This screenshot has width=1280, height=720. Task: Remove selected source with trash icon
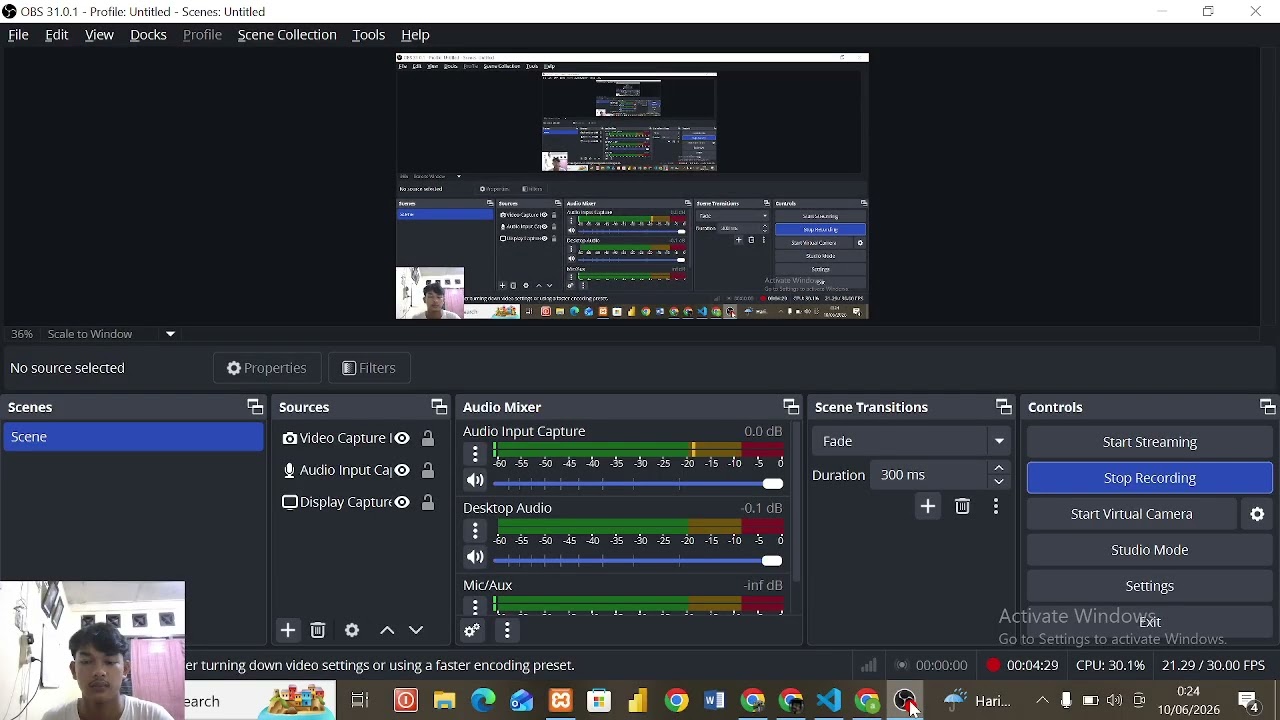tap(318, 631)
